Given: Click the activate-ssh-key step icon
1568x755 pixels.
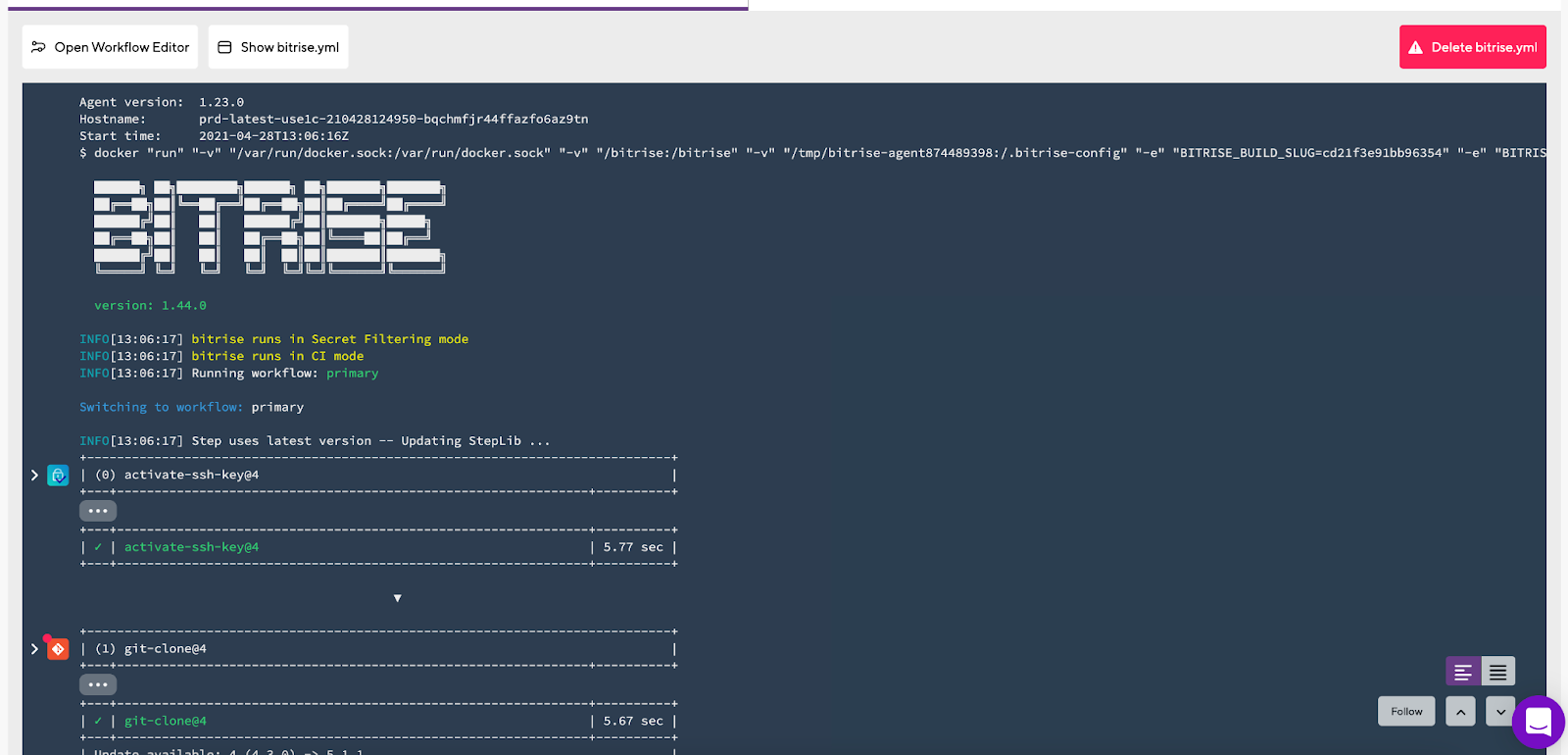Looking at the screenshot, I should [x=58, y=476].
